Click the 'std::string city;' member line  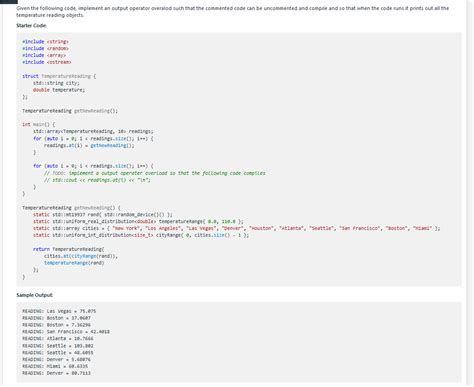tap(56, 83)
